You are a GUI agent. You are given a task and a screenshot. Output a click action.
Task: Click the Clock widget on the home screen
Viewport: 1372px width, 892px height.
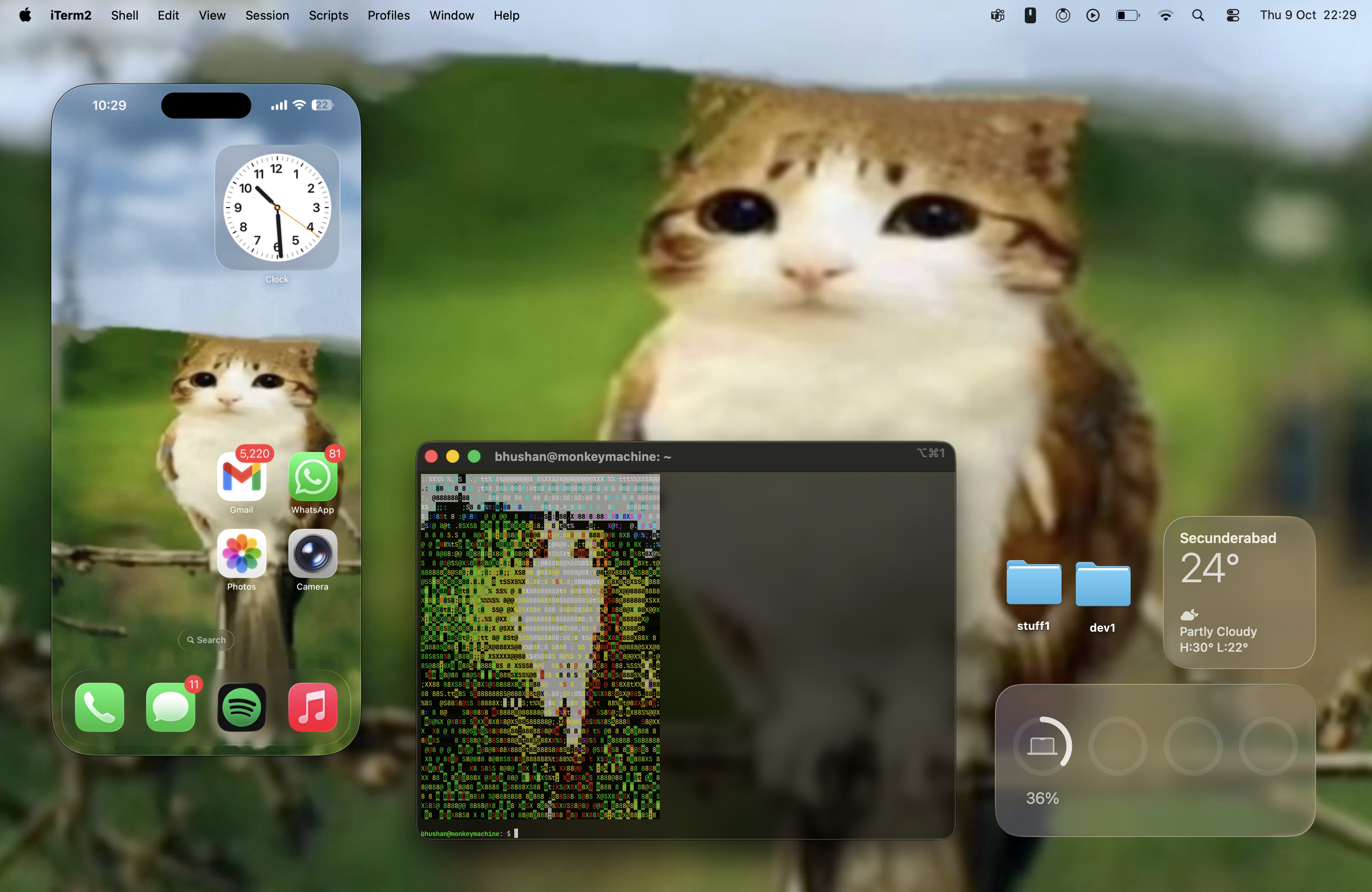pos(277,209)
